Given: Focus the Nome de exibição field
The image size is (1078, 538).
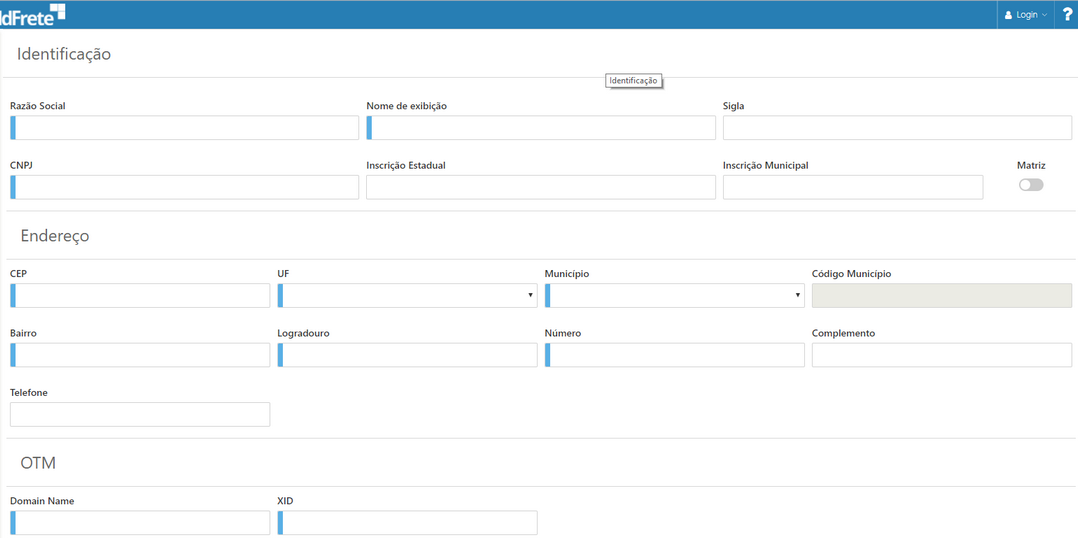Looking at the screenshot, I should [541, 127].
